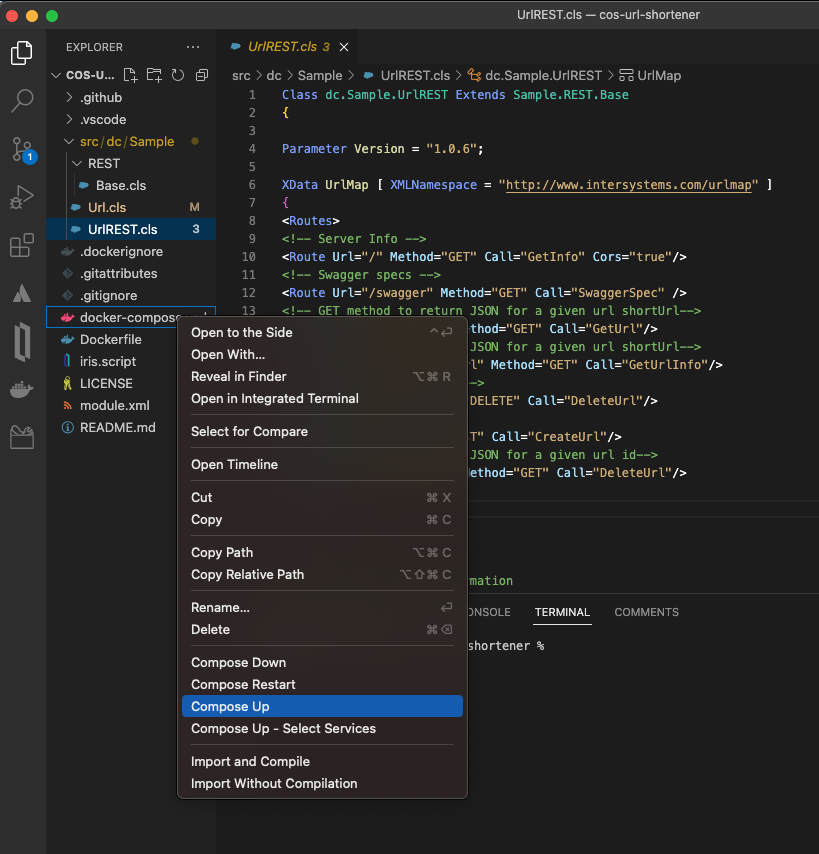819x854 pixels.
Task: Close the UrlREST.cls editor tab
Action: pos(343,47)
